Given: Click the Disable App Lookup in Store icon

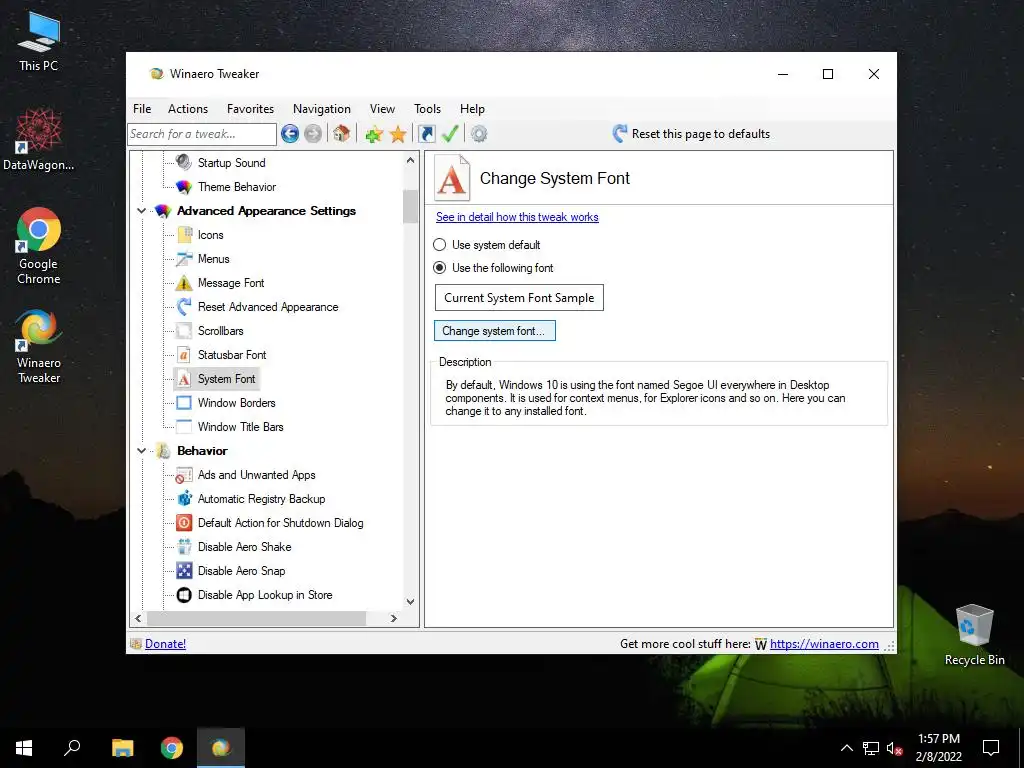Looking at the screenshot, I should tap(184, 595).
